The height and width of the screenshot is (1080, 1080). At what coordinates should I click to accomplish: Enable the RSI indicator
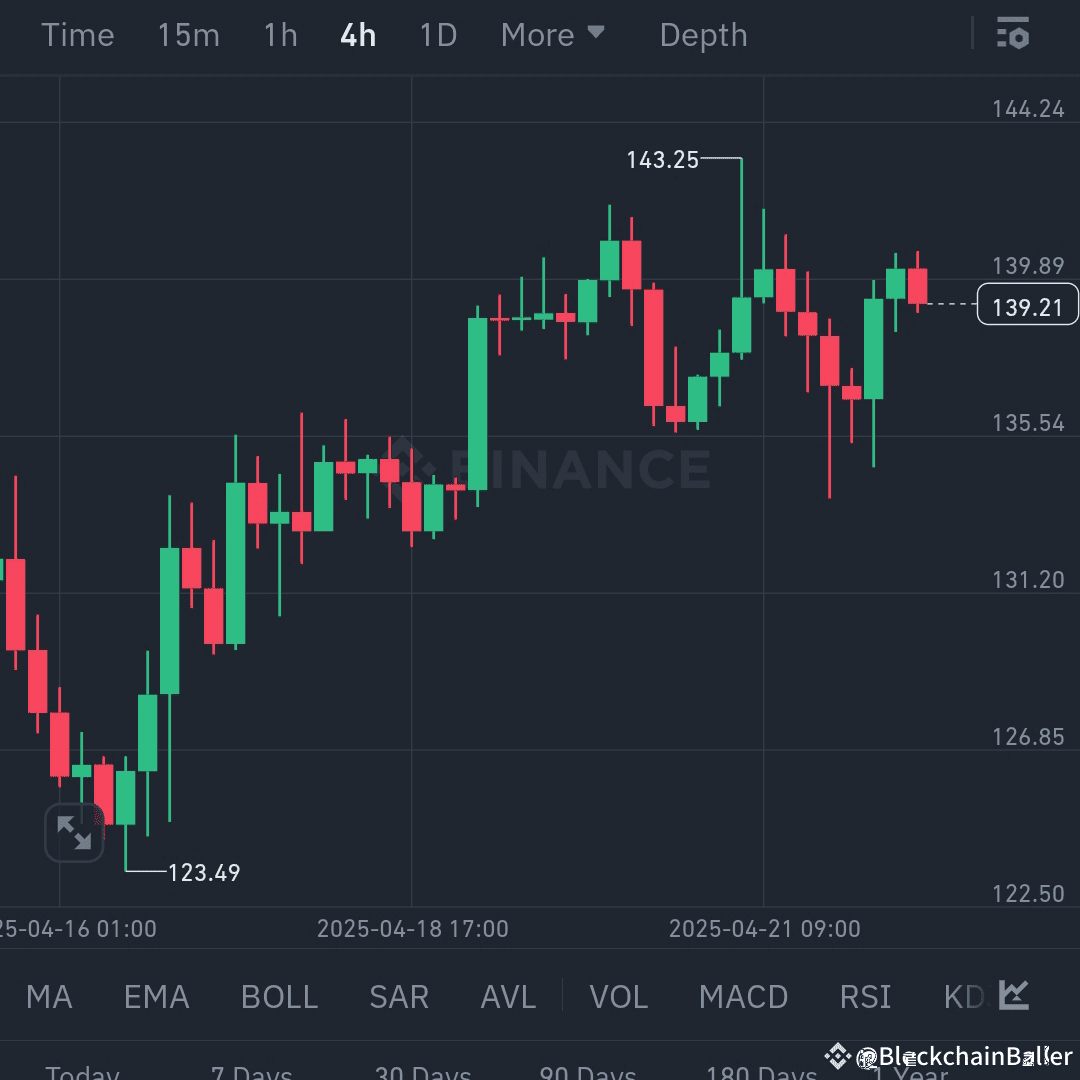864,996
